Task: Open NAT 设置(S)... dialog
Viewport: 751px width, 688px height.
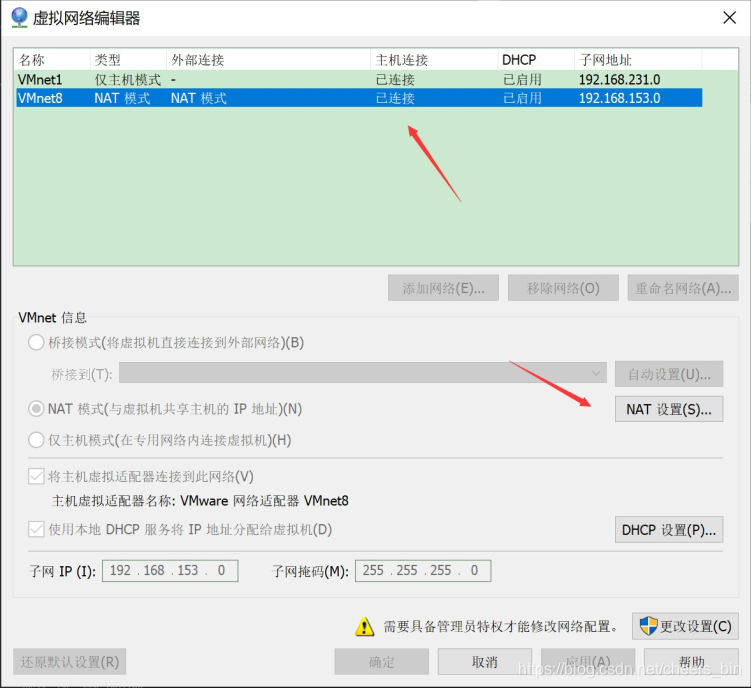Action: click(x=669, y=409)
